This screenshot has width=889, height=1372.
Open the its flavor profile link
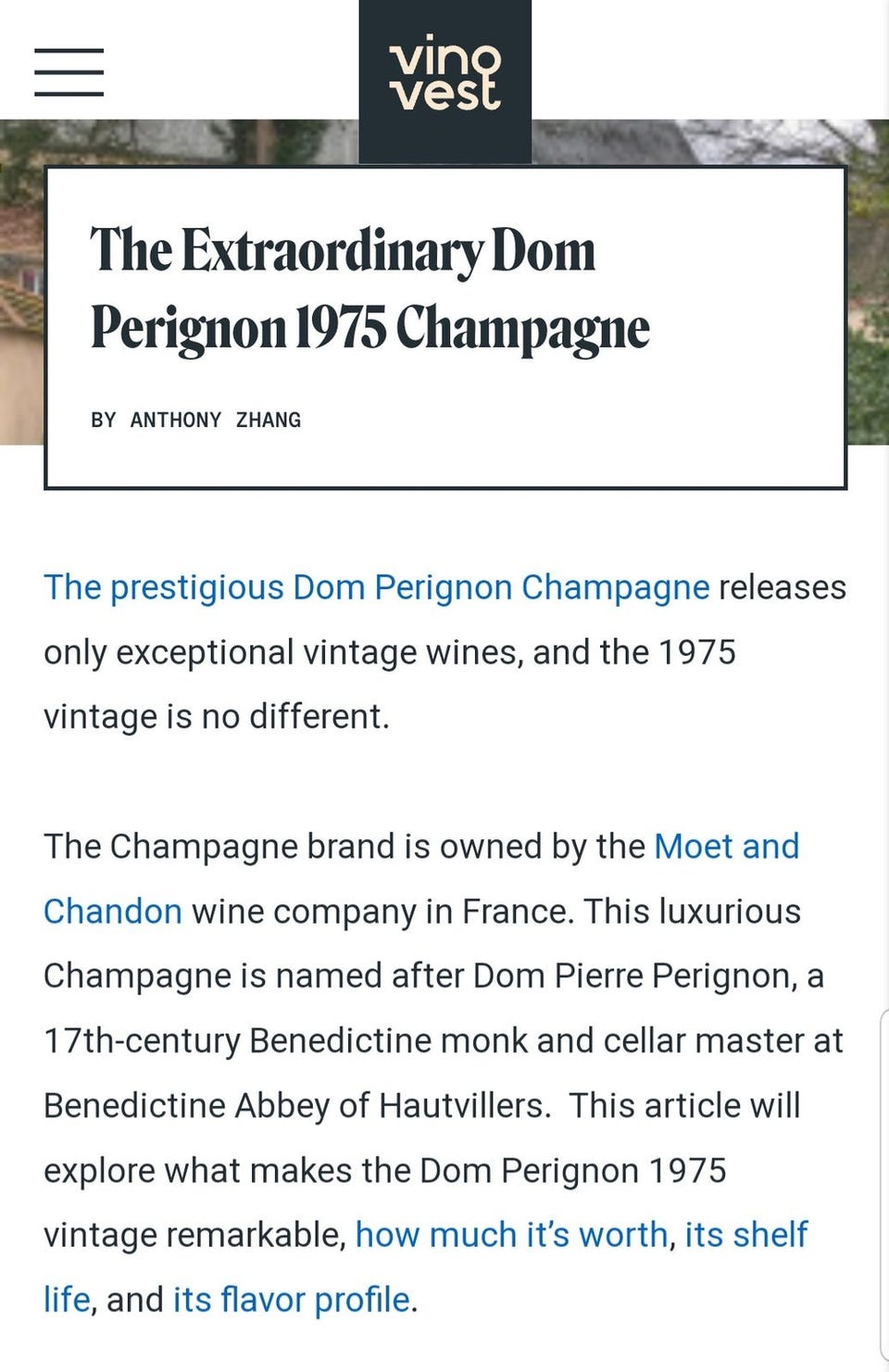(x=291, y=1300)
